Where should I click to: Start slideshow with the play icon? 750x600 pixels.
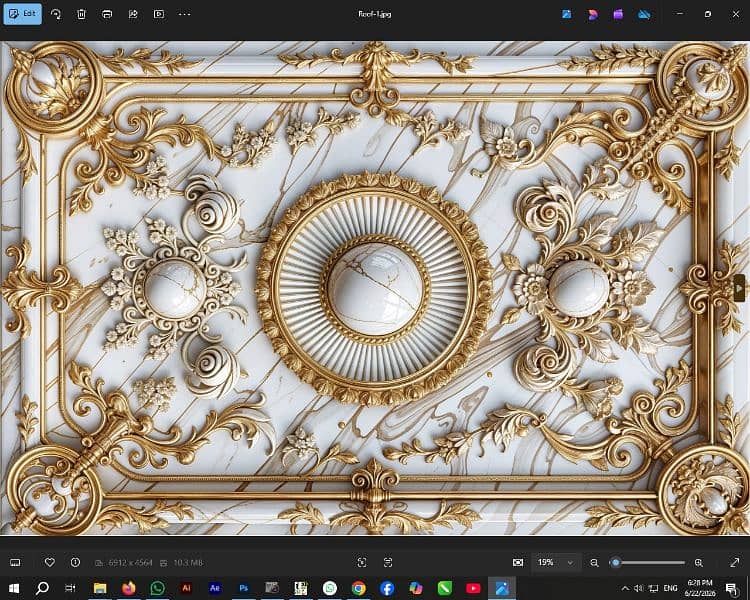click(159, 14)
